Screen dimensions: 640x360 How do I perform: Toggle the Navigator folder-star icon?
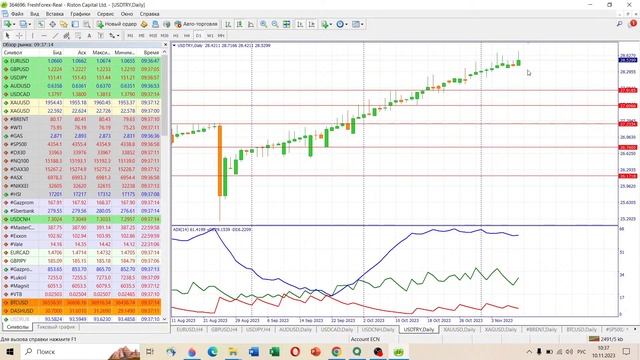click(64, 24)
